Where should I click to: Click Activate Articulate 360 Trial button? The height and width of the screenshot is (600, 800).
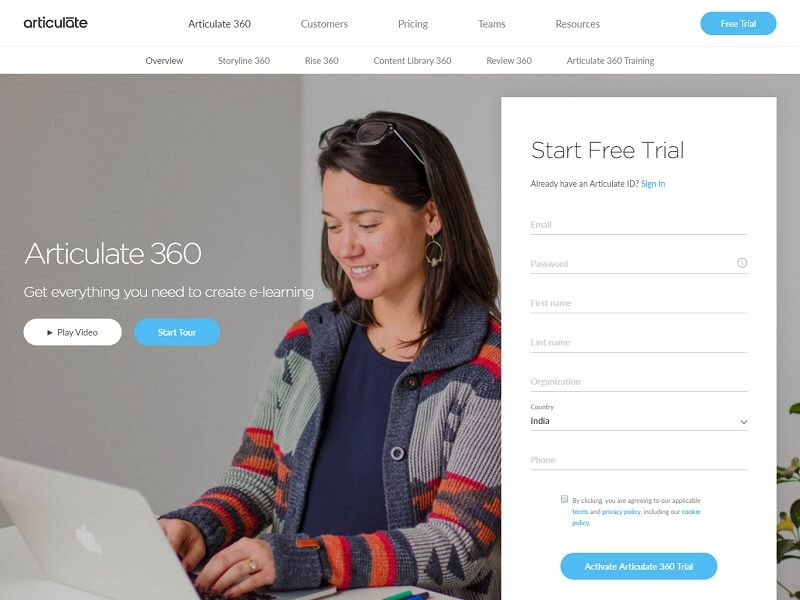coord(639,566)
